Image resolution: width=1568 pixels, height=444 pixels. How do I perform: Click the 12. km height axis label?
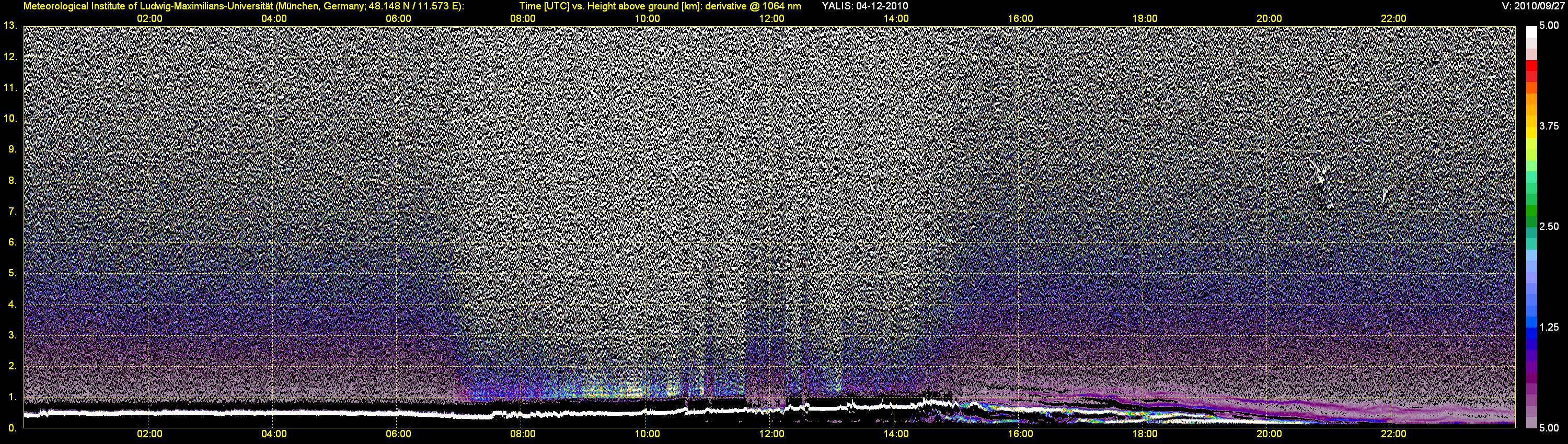click(x=10, y=56)
